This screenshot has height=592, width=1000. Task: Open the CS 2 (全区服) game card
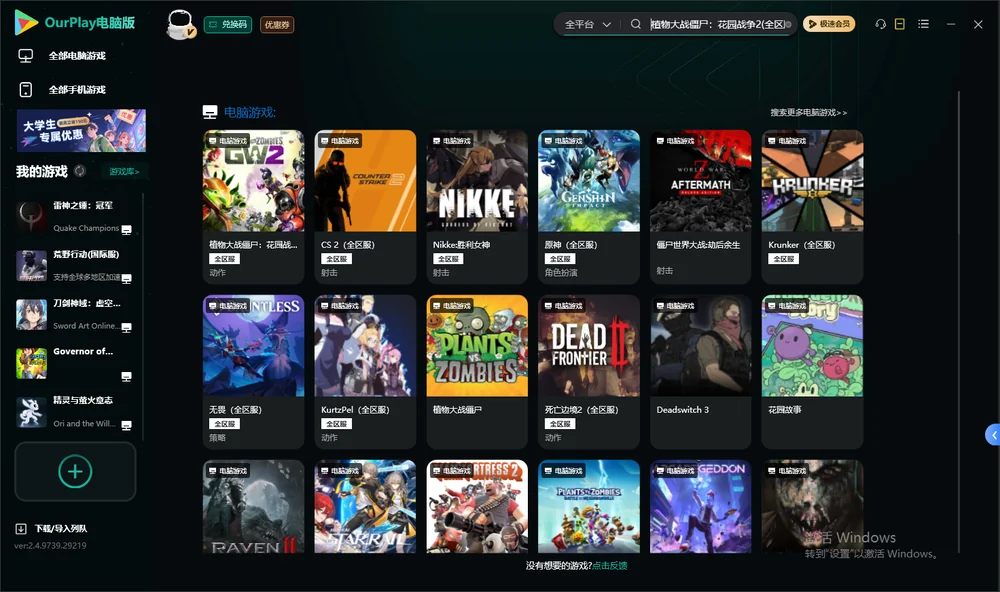(365, 207)
